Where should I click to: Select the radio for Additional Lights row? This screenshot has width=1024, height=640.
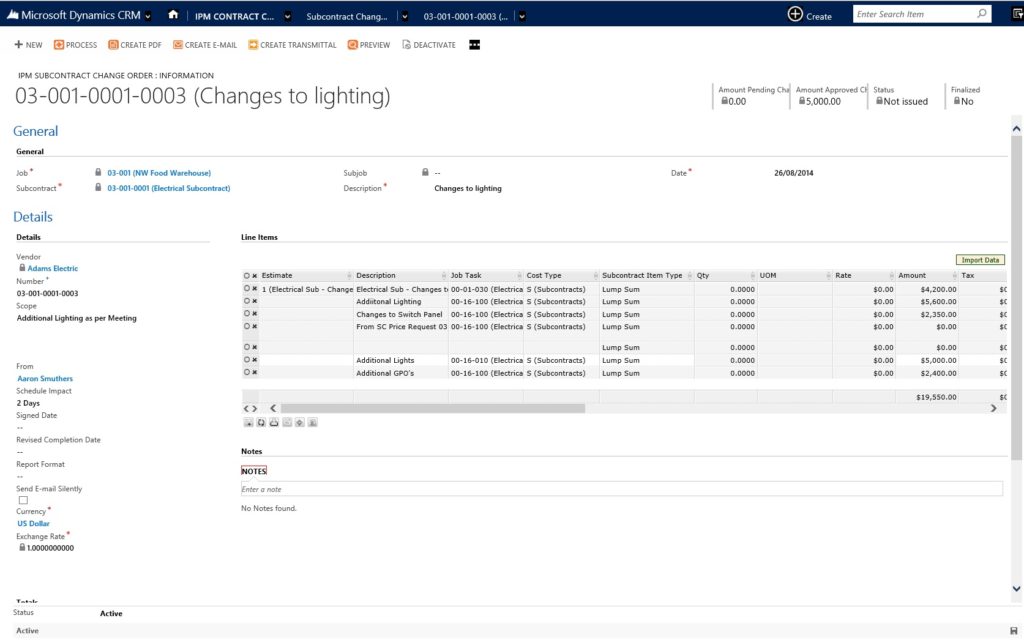247,360
